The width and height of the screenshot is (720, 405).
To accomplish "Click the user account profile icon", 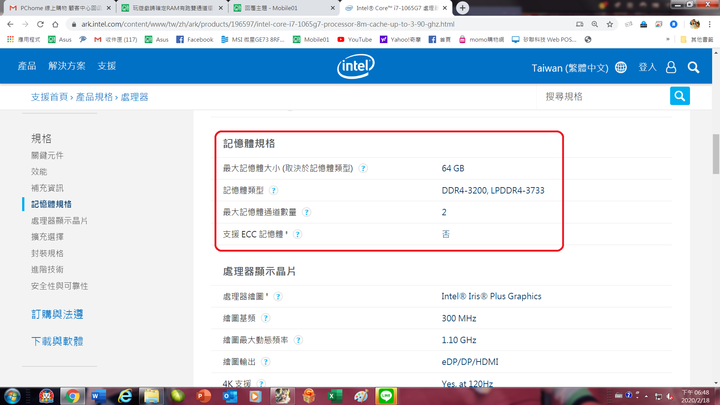I will click(671, 68).
